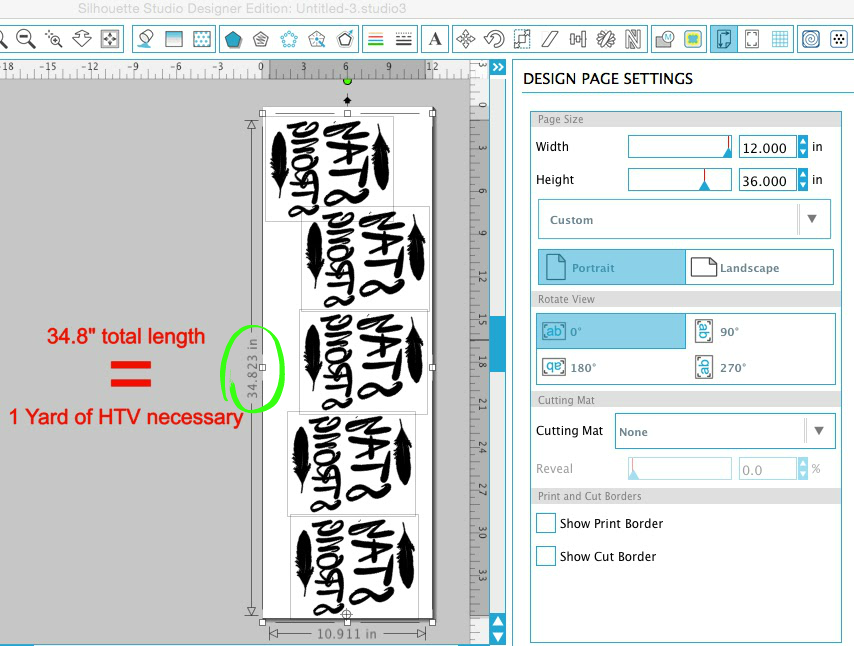Enable the Show Print Border checkbox
This screenshot has width=854, height=646.
(546, 523)
